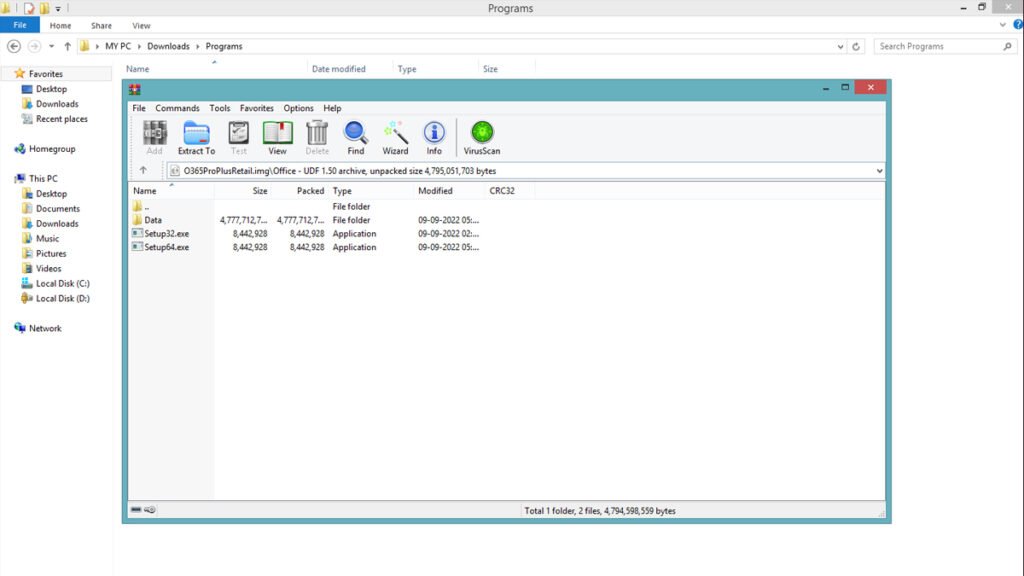Open the Data folder in the archive
The height and width of the screenshot is (576, 1024).
[152, 219]
